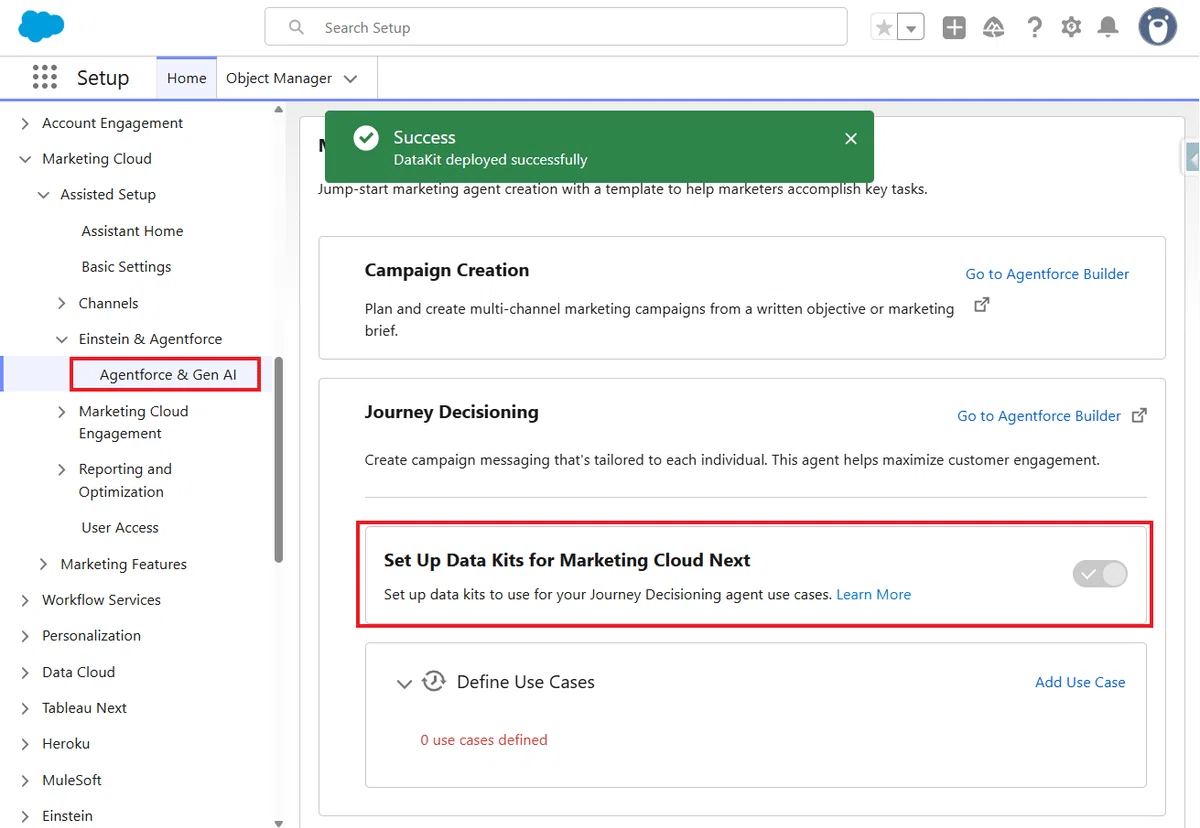This screenshot has height=828, width=1200.
Task: Click the sidebar scroll down arrow
Action: (279, 822)
